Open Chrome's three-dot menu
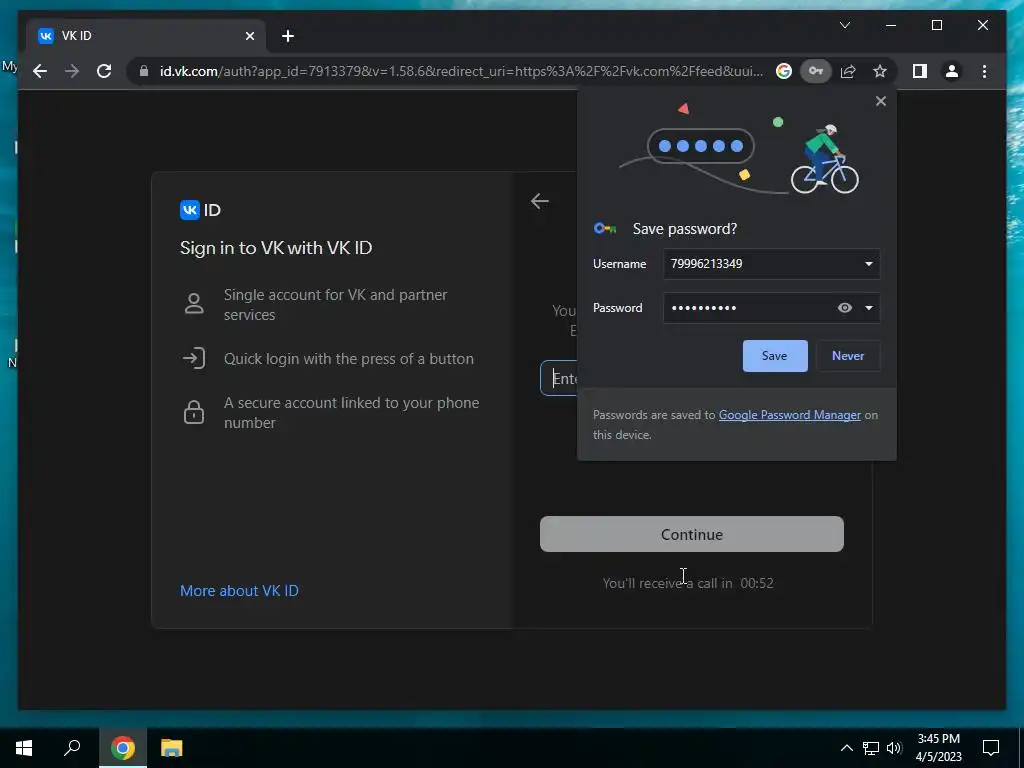The image size is (1024, 768). [984, 71]
